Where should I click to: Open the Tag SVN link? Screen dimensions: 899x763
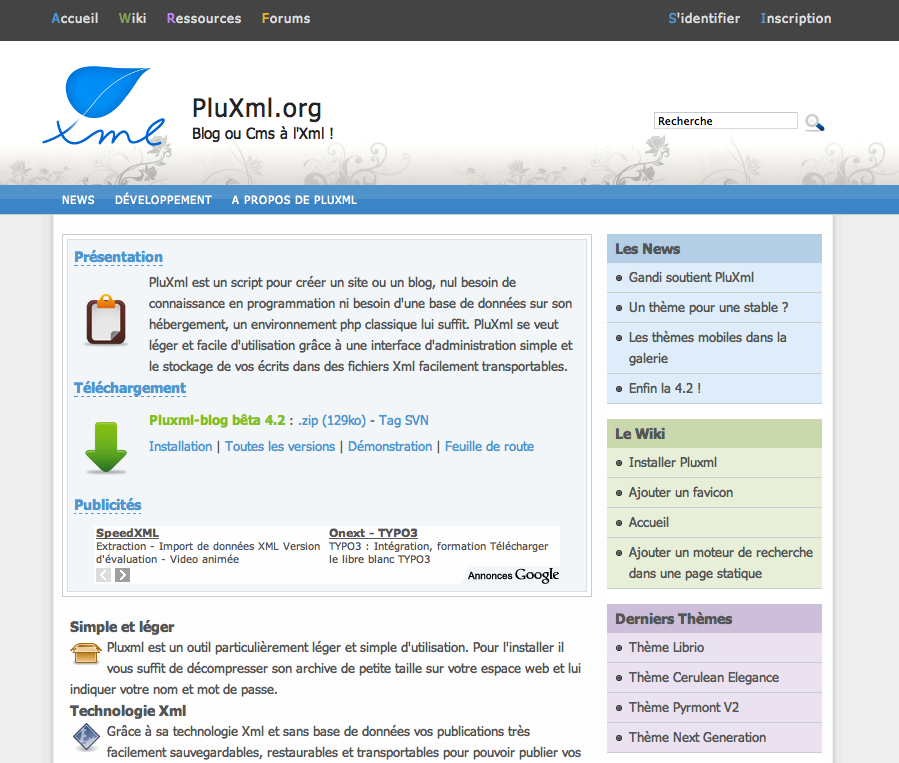tap(404, 420)
